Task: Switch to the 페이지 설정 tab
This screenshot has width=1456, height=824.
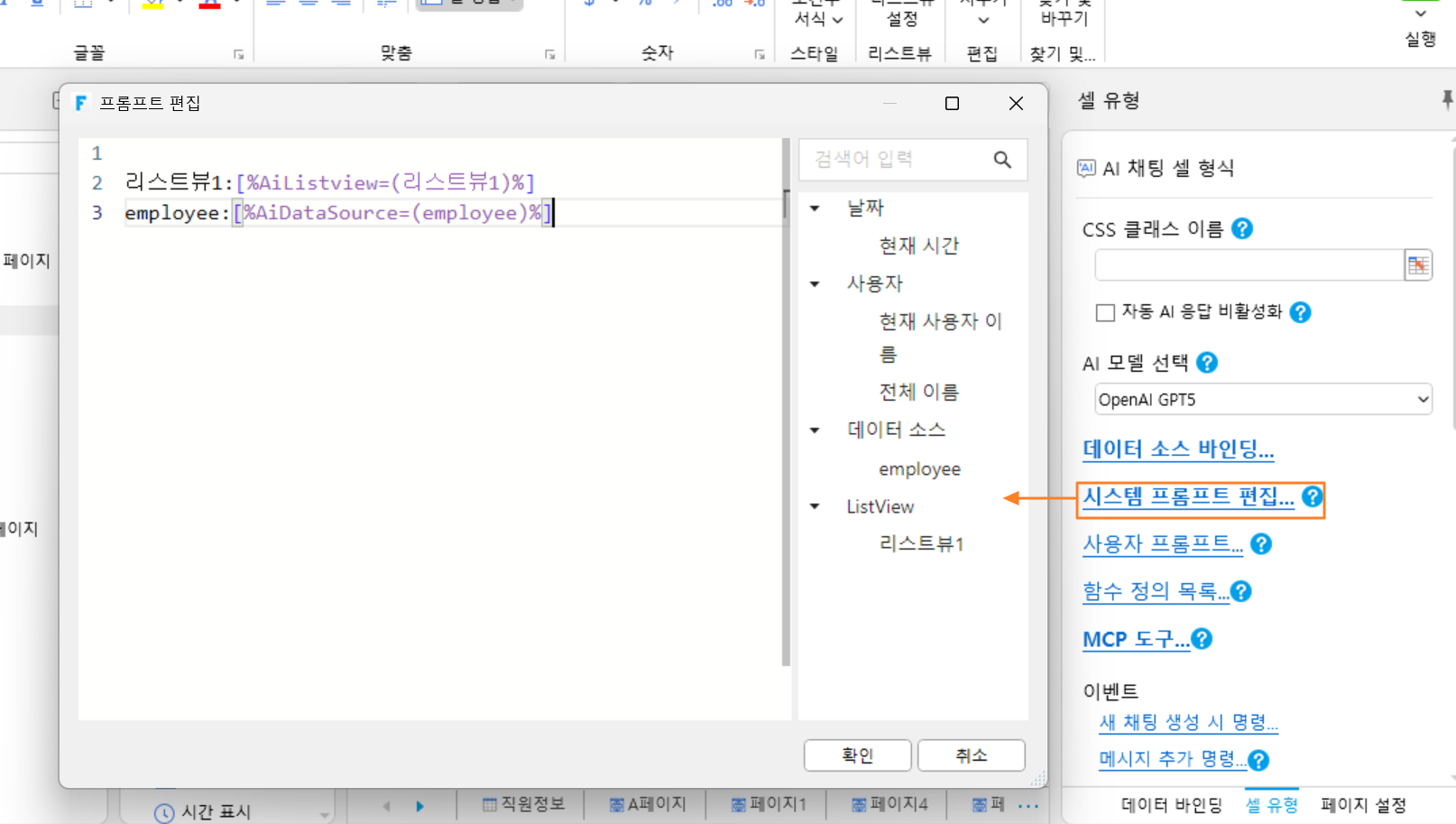Action: [1363, 805]
